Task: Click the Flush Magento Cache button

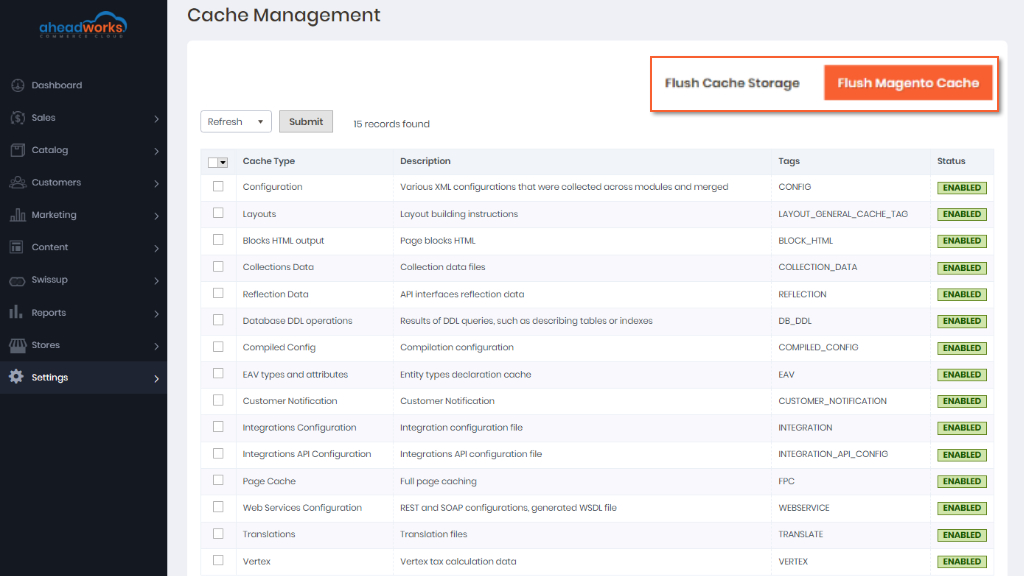Action: click(908, 83)
